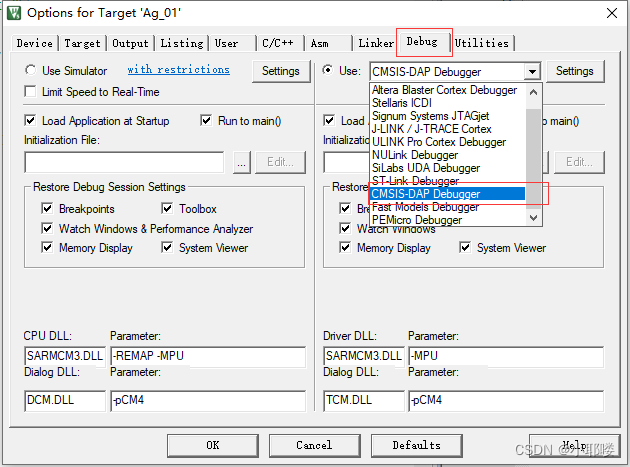This screenshot has width=630, height=467.
Task: Toggle simulator Load Application at Startup
Action: (x=30, y=120)
